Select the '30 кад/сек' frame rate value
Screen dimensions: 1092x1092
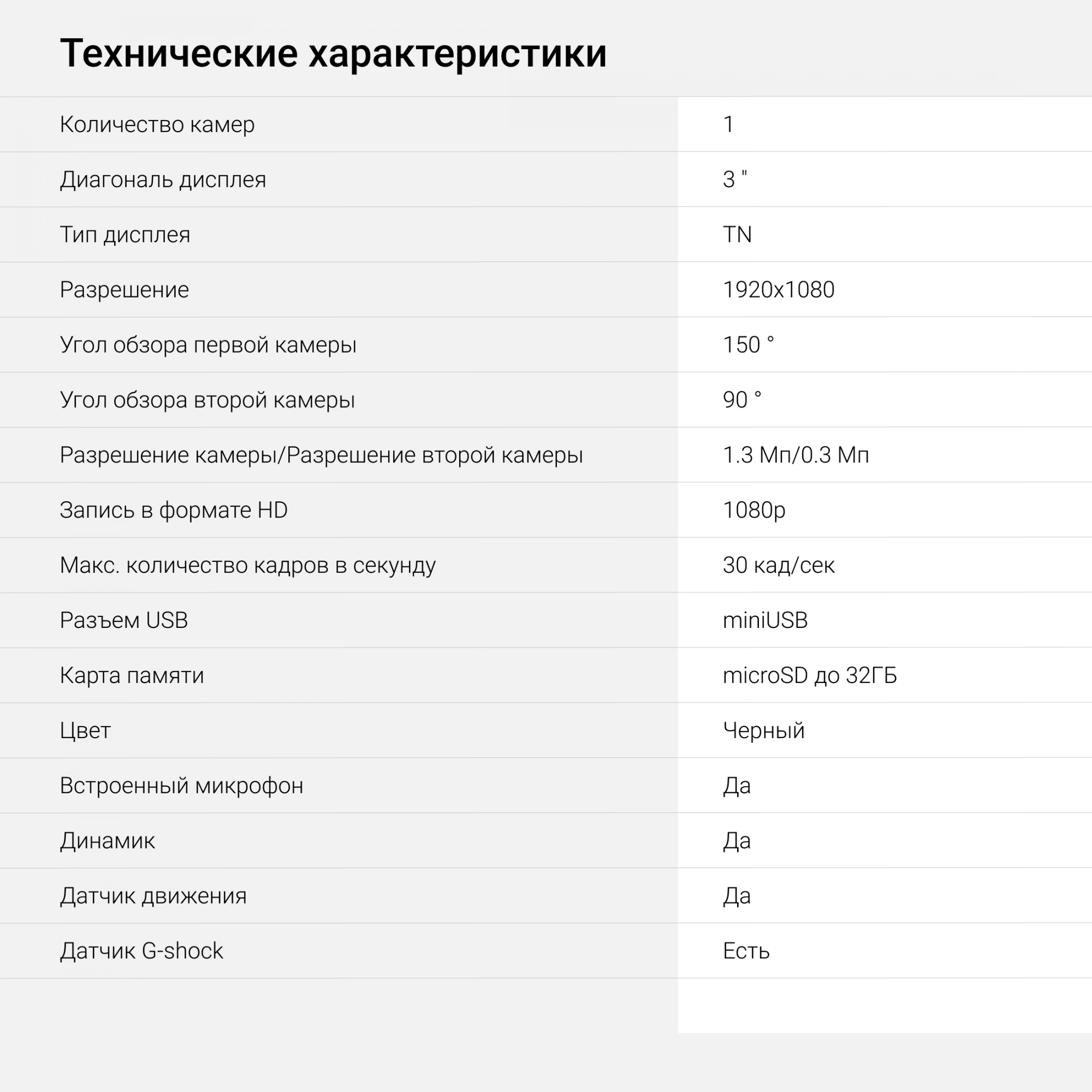(x=778, y=565)
